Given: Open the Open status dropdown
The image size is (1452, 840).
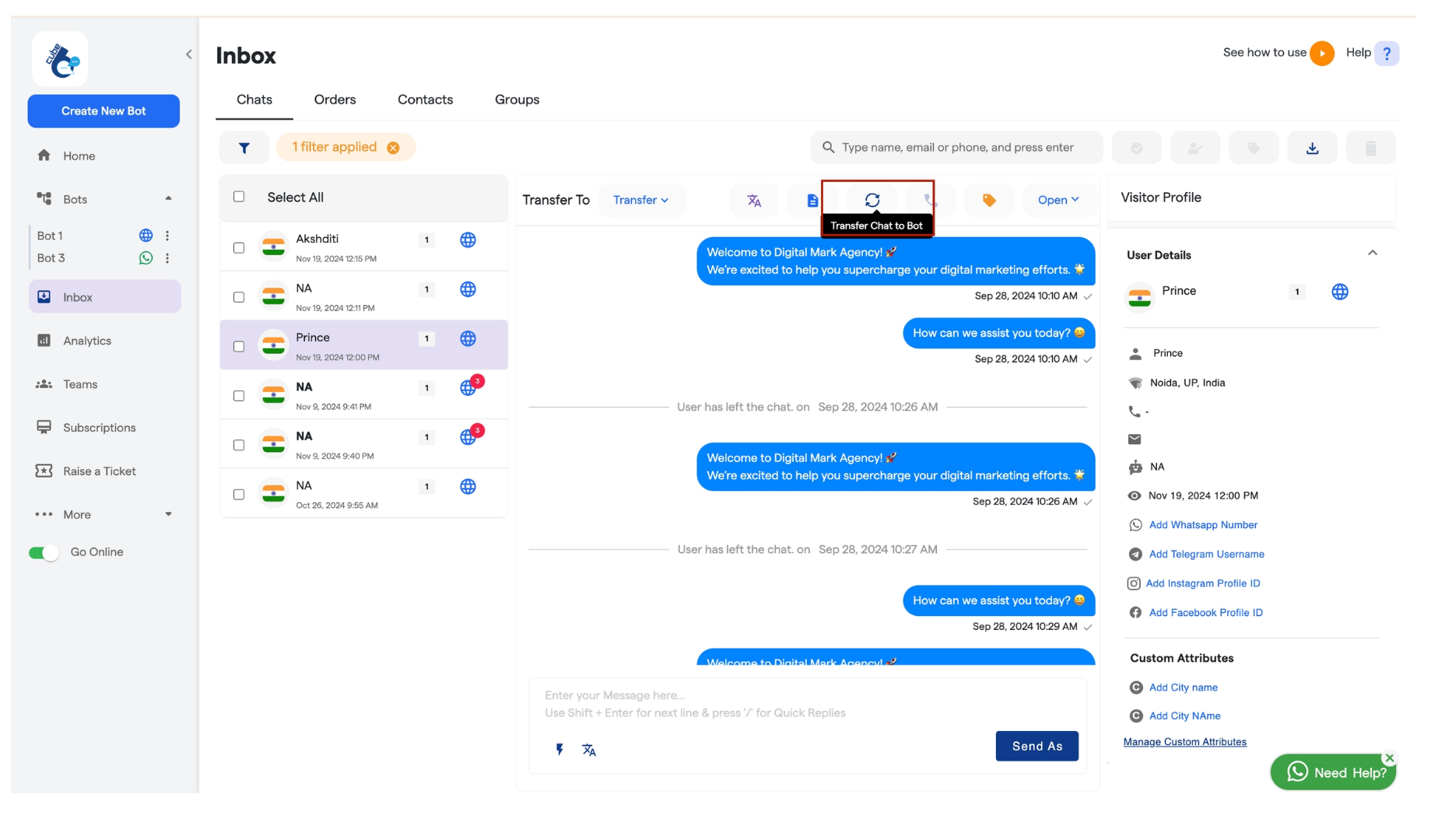Looking at the screenshot, I should pos(1058,201).
